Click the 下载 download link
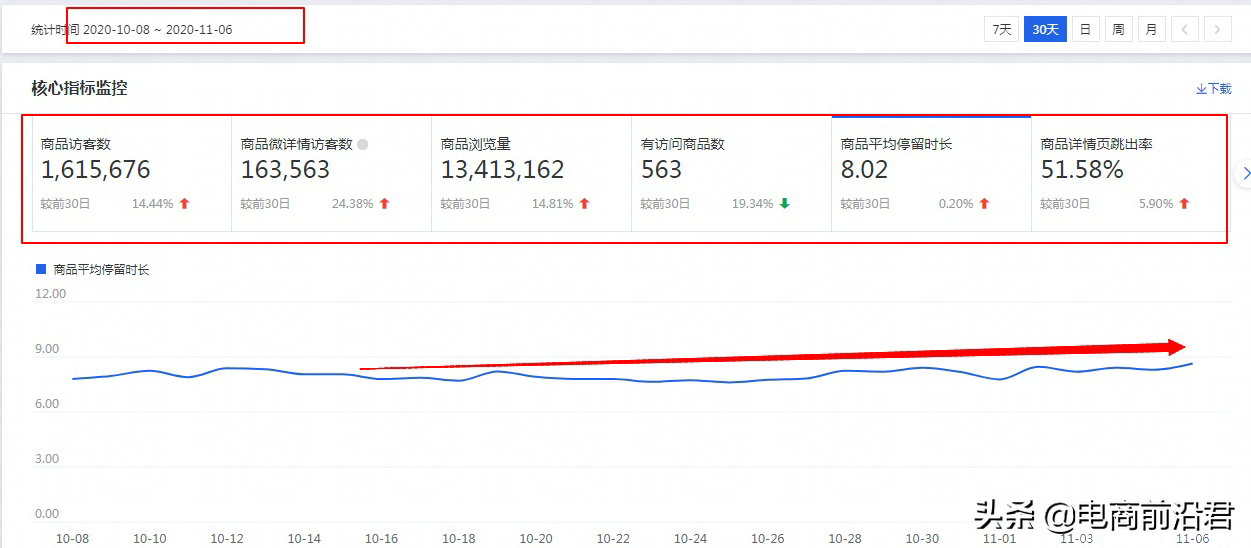Screen dimensions: 1251x548 tap(1213, 88)
